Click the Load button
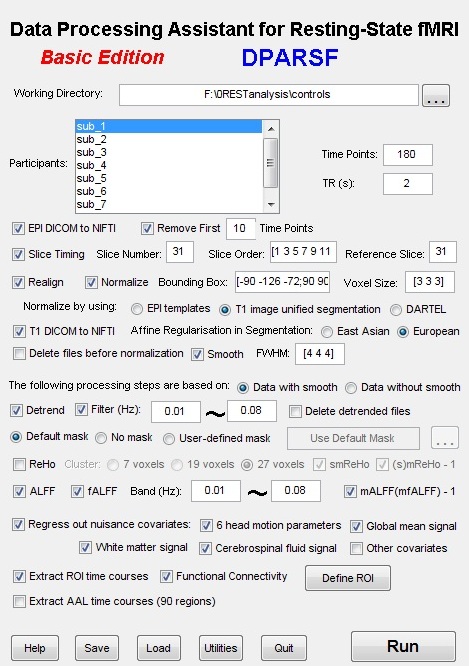This screenshot has width=469, height=666. (158, 648)
